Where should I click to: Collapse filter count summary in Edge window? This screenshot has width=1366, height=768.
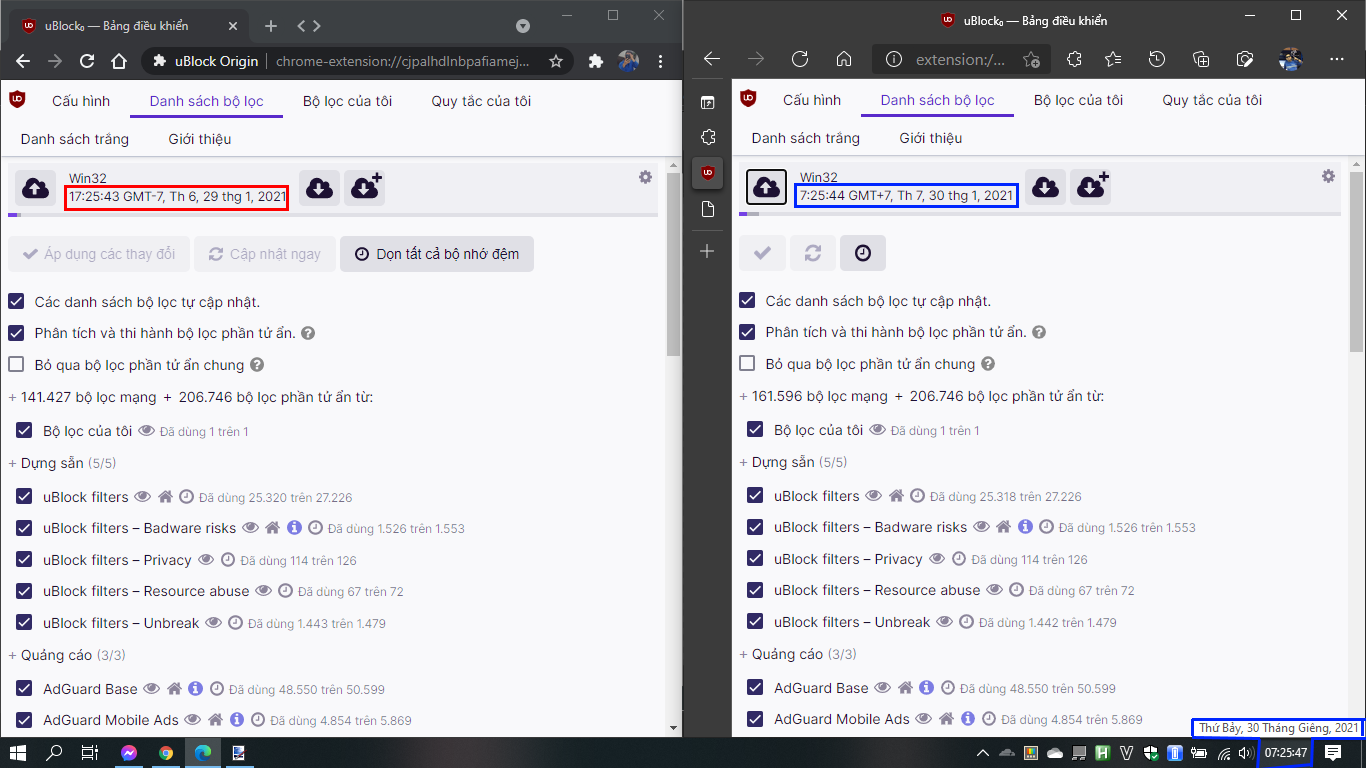coord(744,397)
